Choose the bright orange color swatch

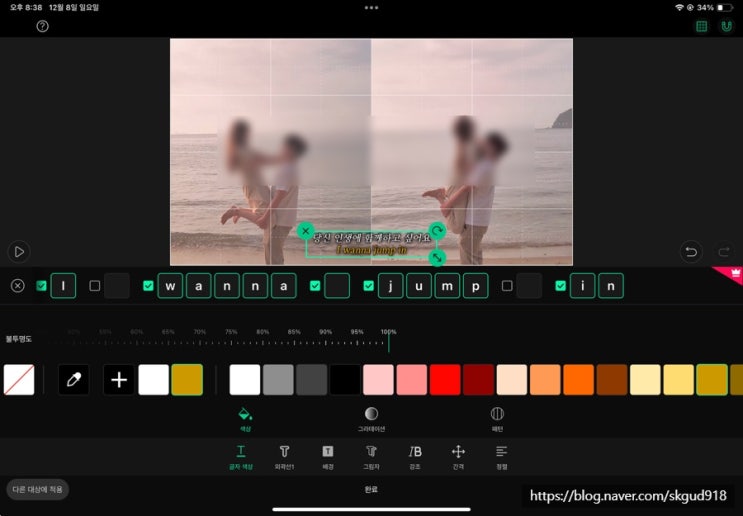579,380
